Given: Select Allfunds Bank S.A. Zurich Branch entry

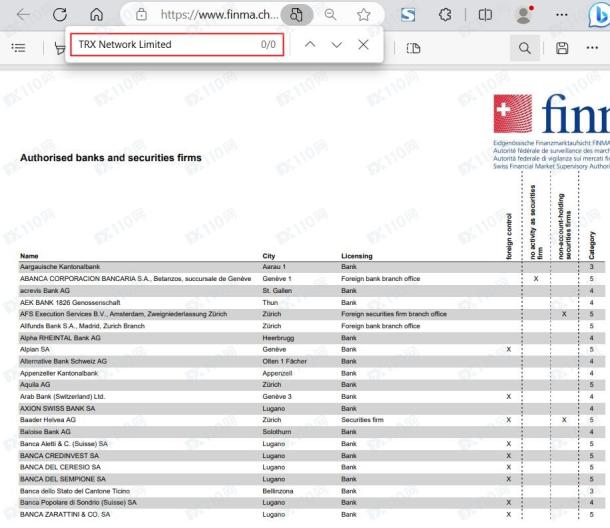Looking at the screenshot, I should click(82, 326).
